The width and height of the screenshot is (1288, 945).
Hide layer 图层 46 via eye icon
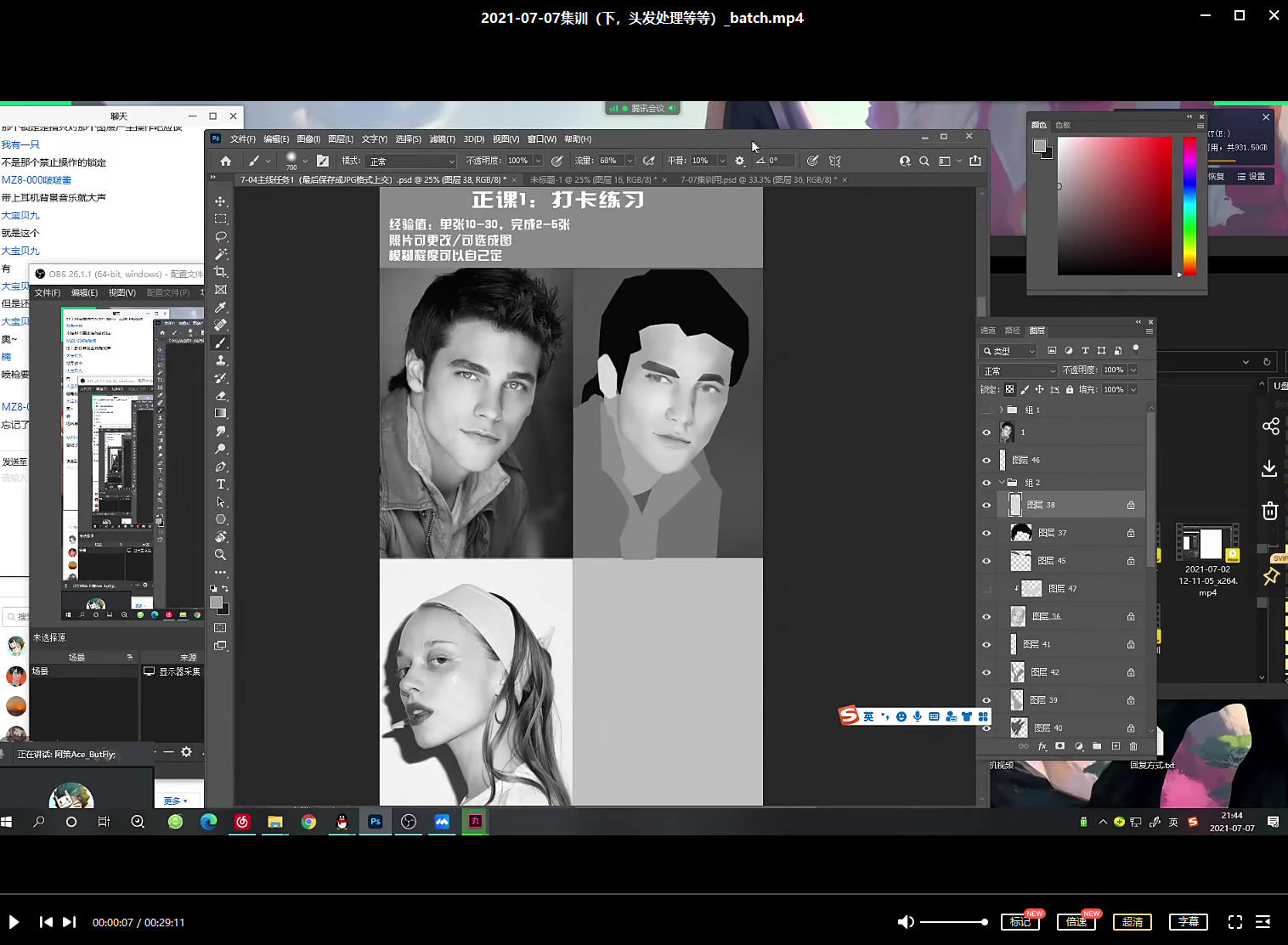pyautogui.click(x=986, y=461)
